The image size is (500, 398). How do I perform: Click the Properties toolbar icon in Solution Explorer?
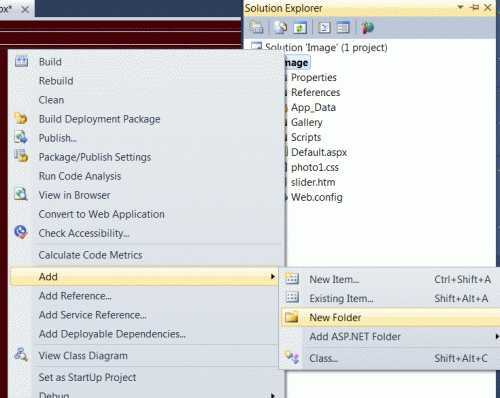click(x=256, y=27)
